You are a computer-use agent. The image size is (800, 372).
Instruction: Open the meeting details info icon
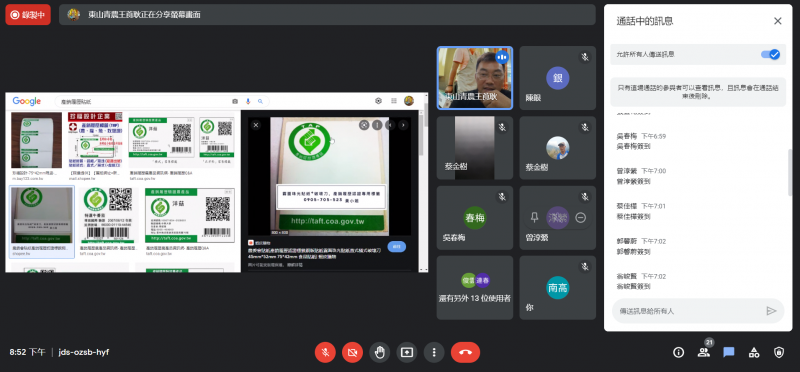[x=678, y=352]
